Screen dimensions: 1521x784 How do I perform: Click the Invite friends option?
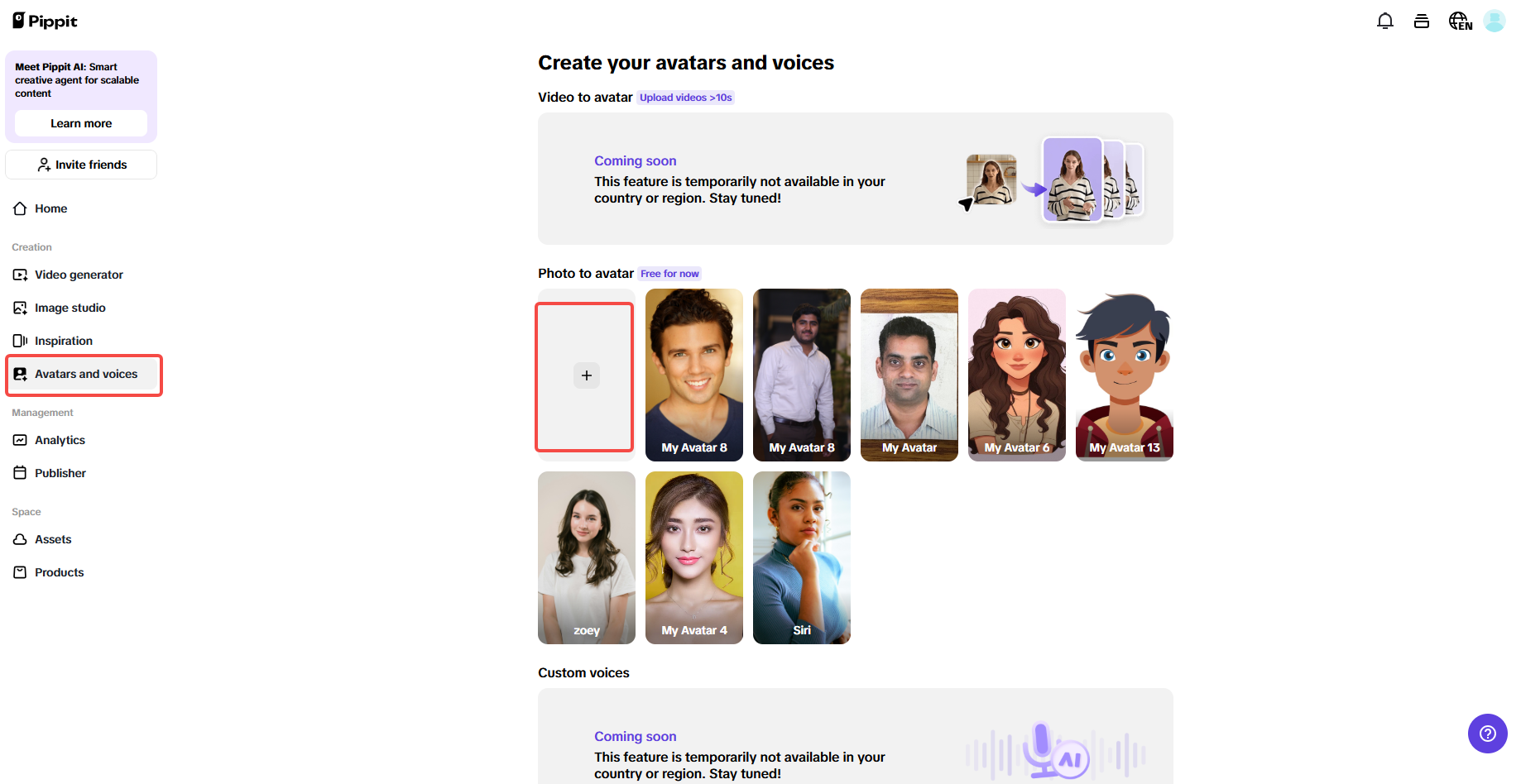[80, 164]
